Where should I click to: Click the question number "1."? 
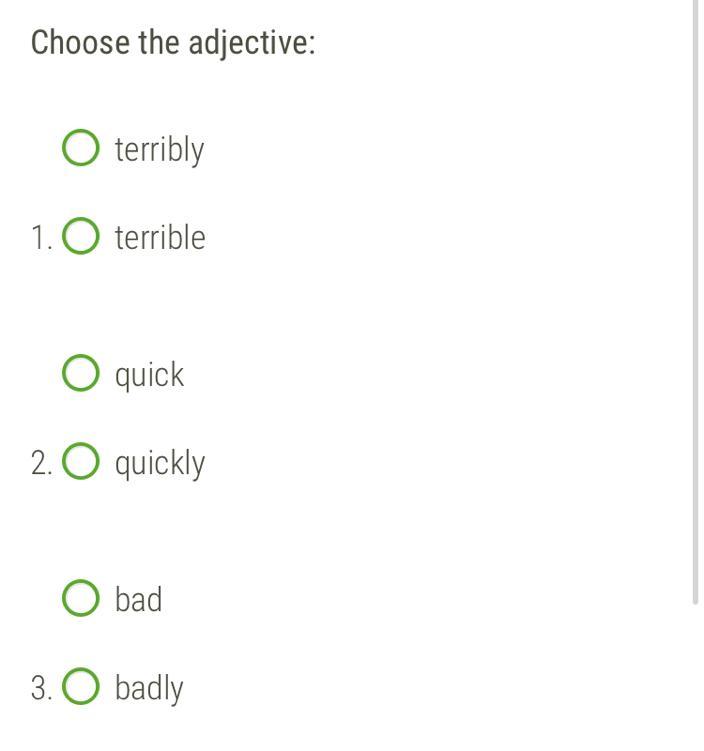[42, 238]
